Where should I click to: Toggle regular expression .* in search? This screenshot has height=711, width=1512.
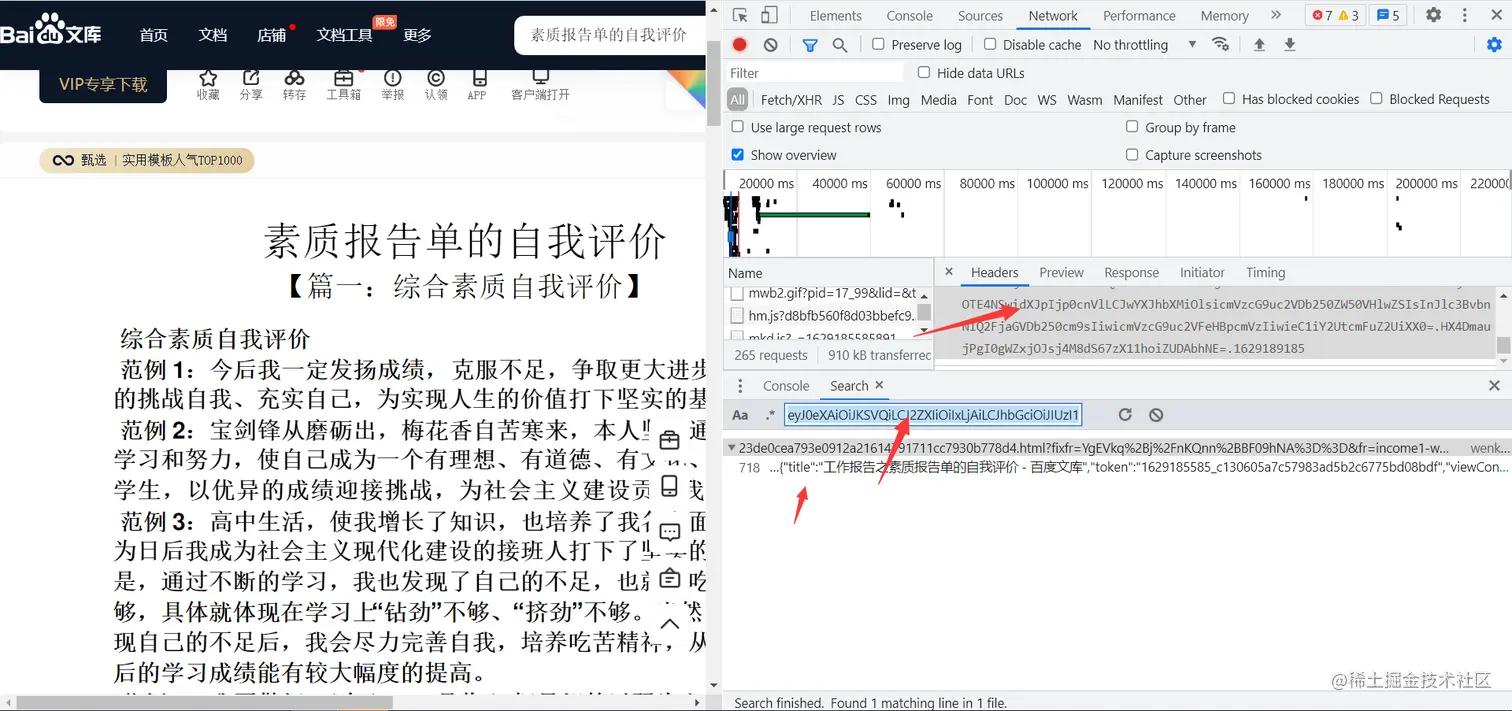click(x=770, y=415)
